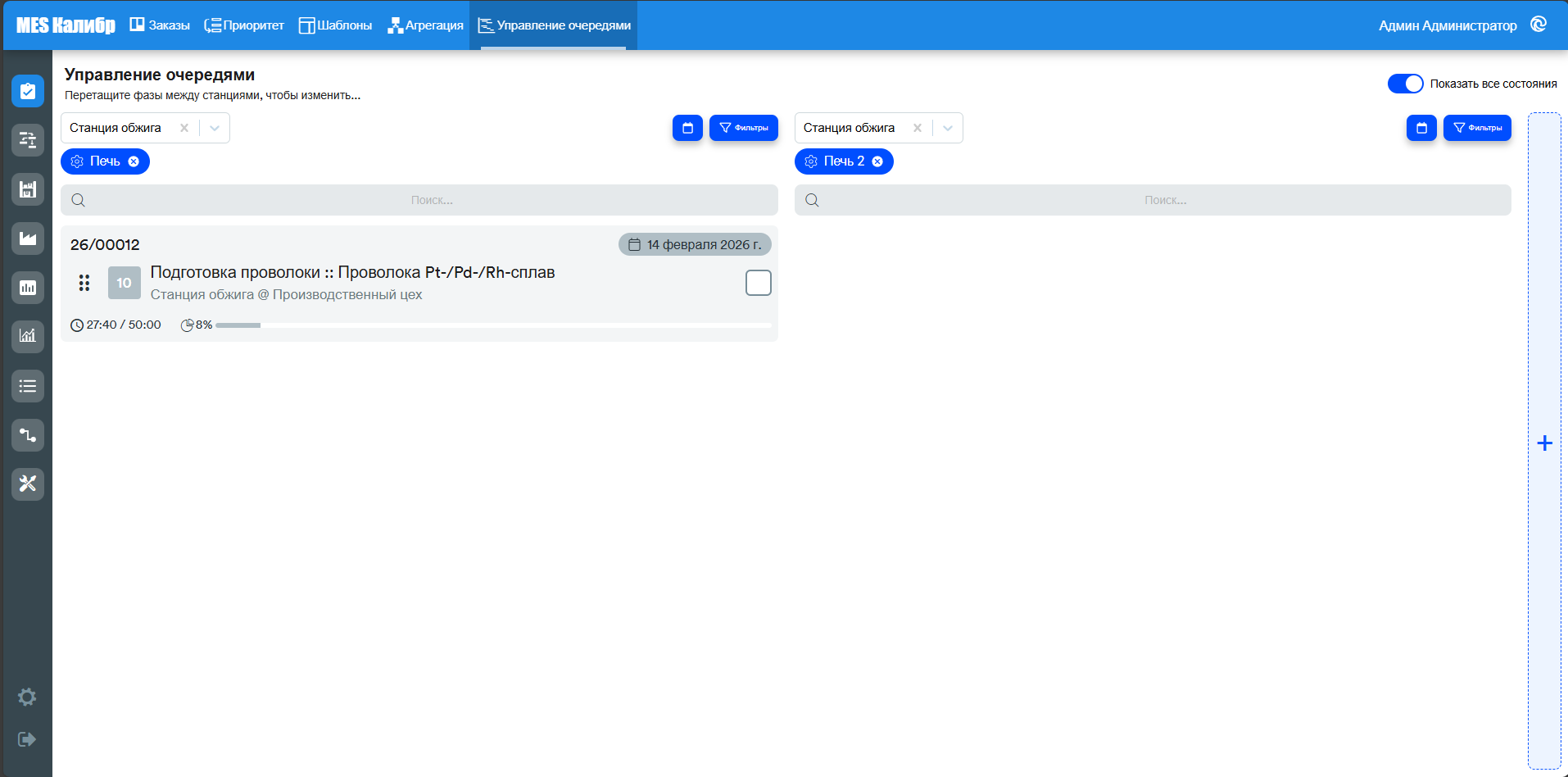Open Админ Администратор user menu

[x=1448, y=25]
